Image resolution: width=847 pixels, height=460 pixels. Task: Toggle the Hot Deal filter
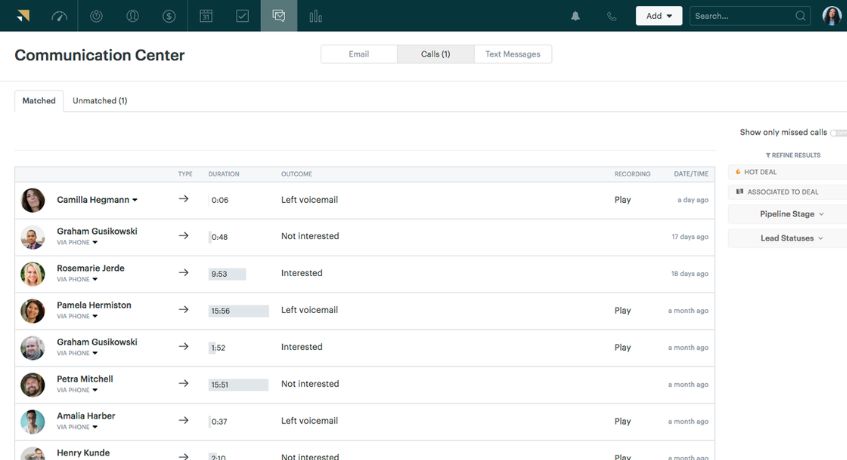[787, 172]
